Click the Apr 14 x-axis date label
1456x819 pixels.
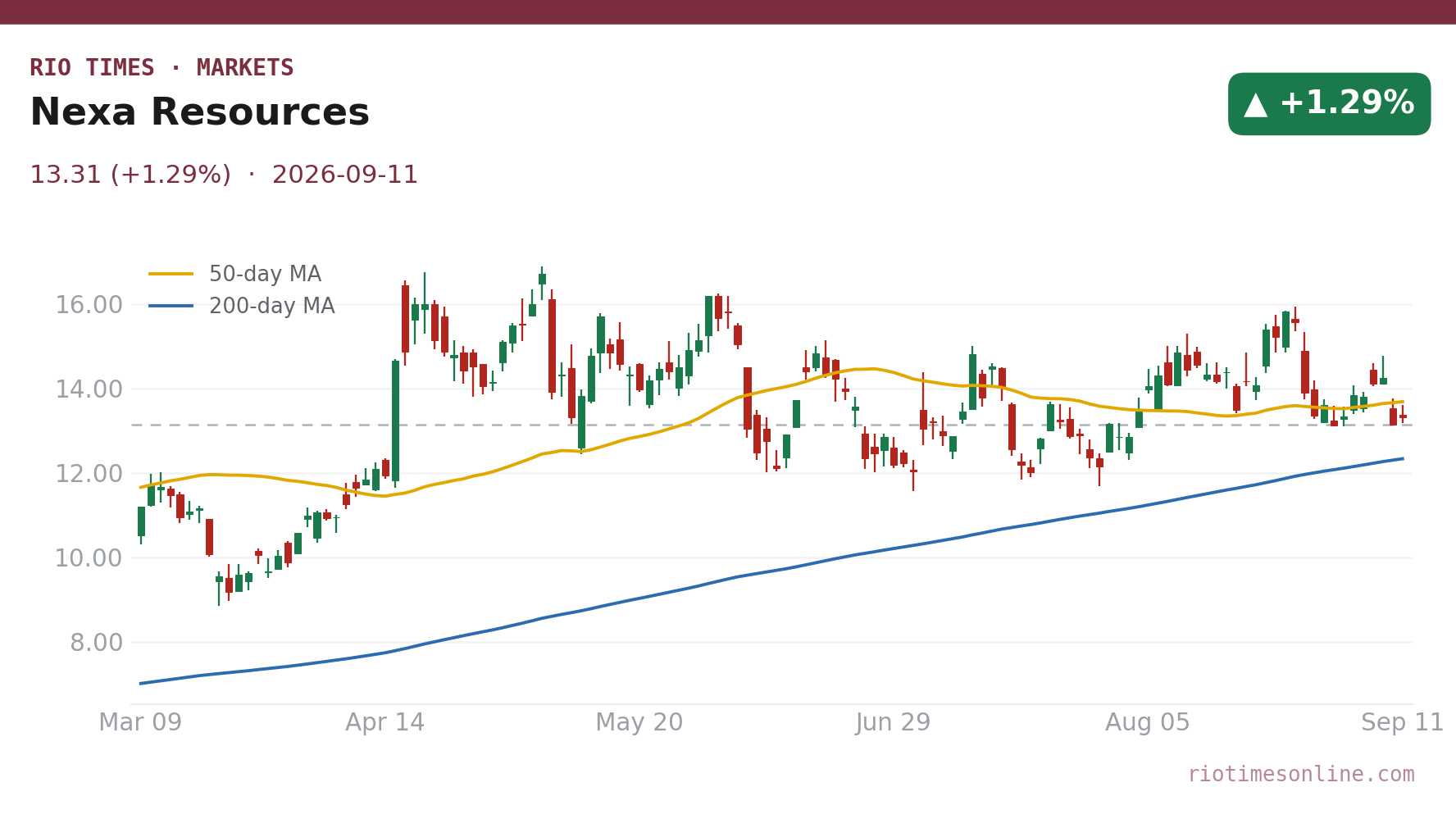[385, 722]
